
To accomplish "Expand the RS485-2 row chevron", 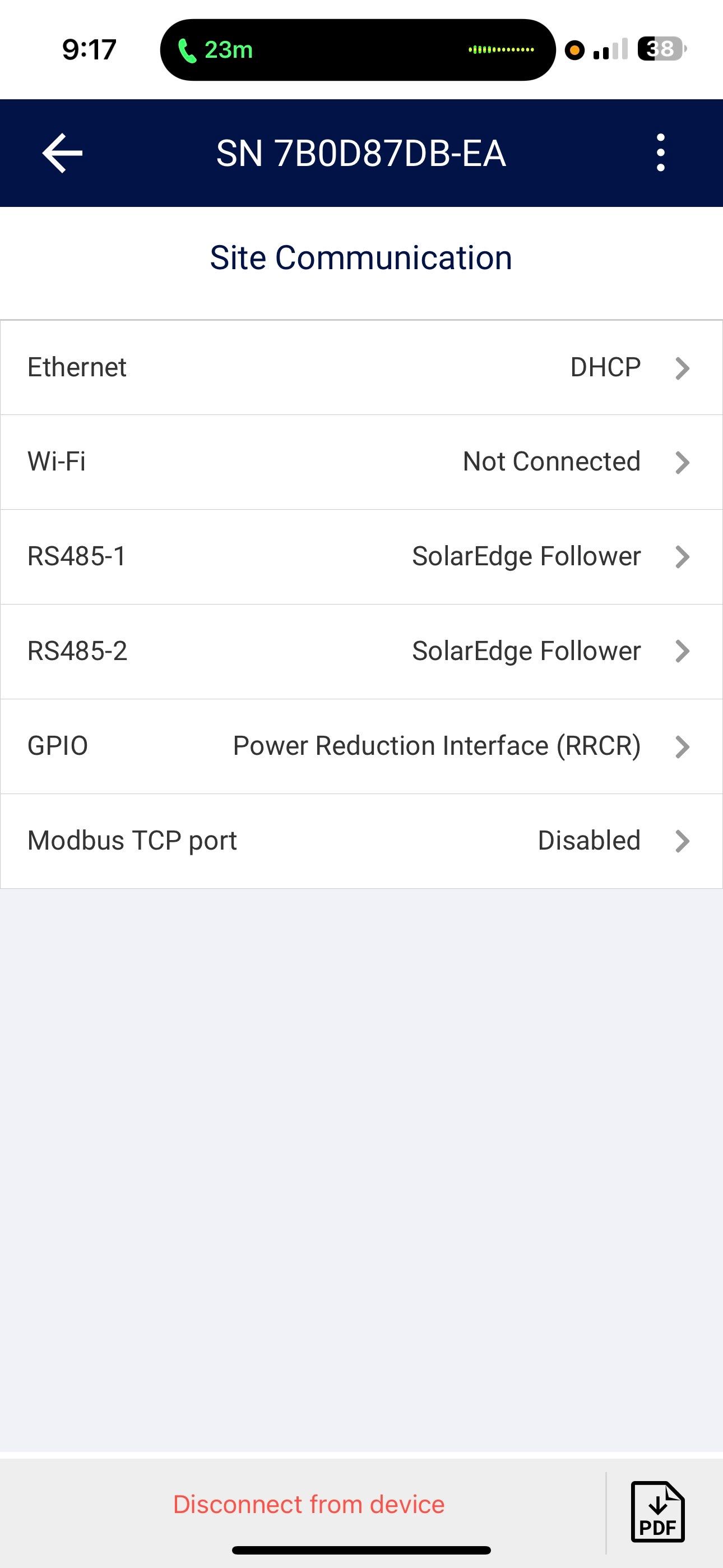I will coord(682,651).
